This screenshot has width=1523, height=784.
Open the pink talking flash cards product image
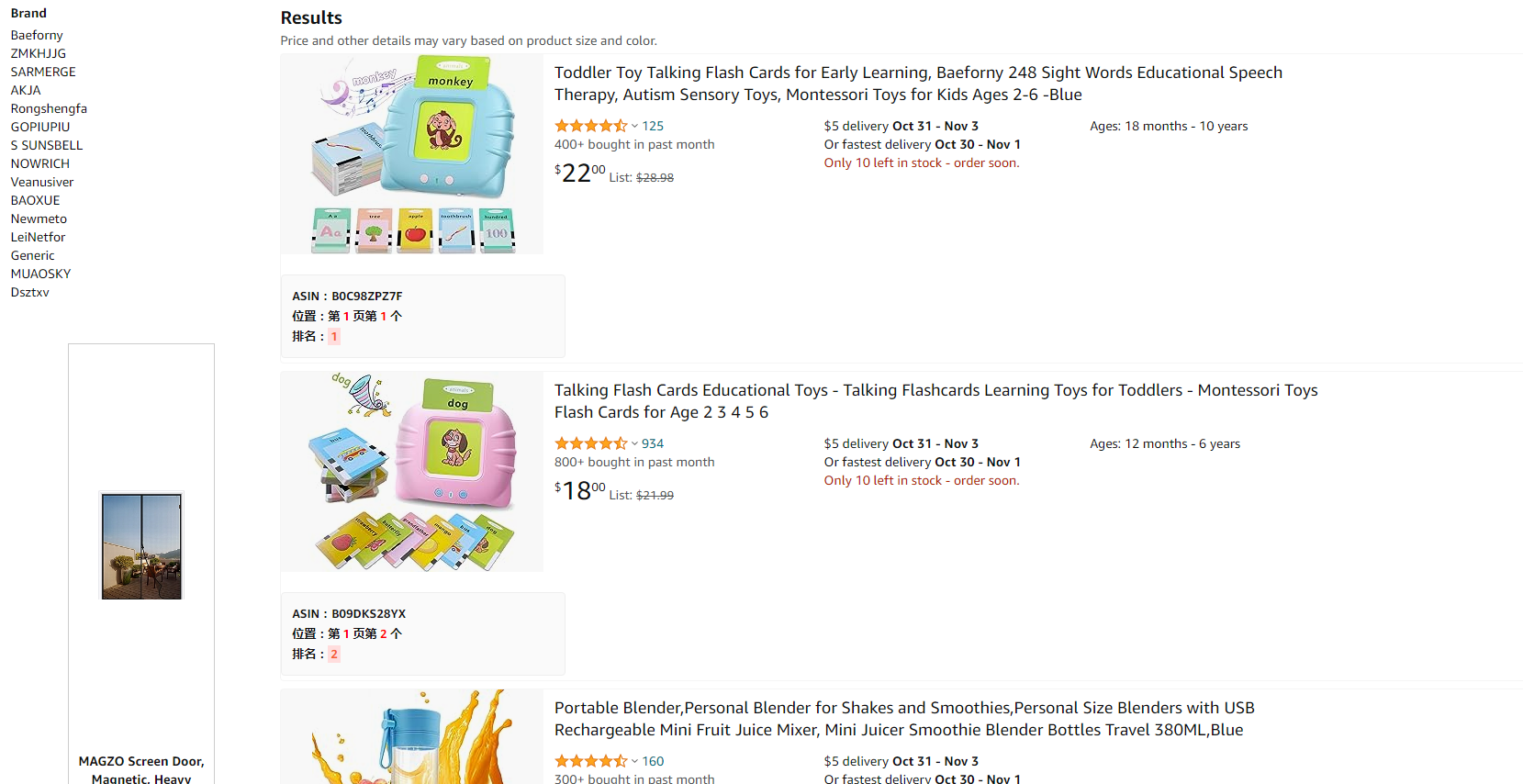click(x=412, y=472)
